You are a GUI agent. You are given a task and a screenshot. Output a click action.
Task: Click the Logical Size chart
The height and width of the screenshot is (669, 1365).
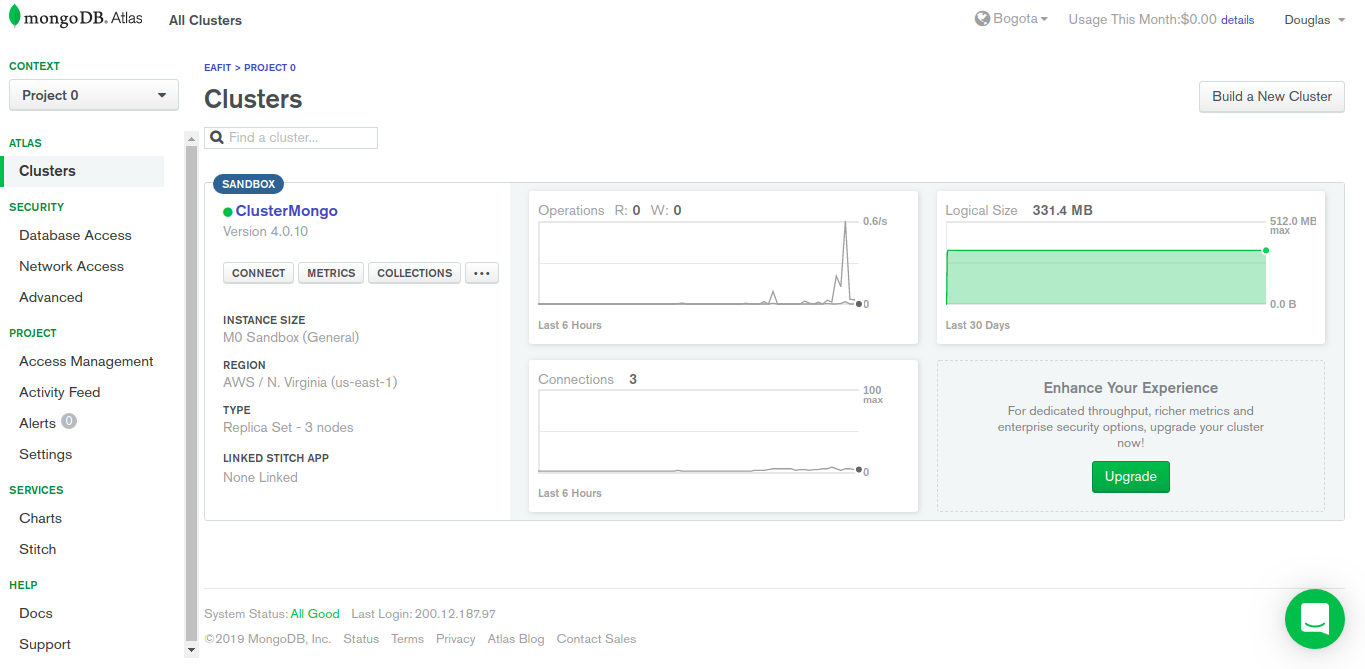click(x=1106, y=263)
